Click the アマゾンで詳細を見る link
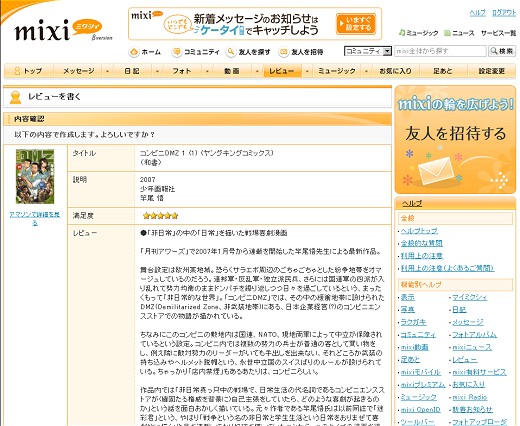520x426 pixels. point(35,218)
